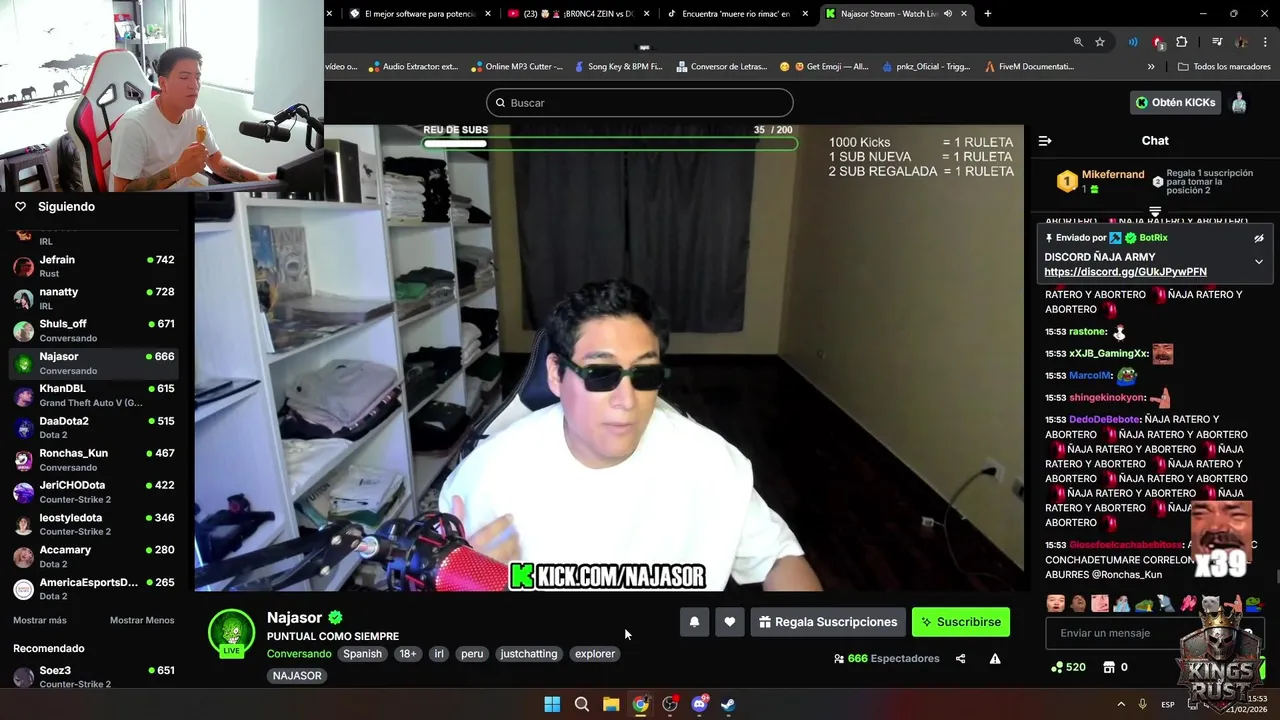
Task: Open DaaDota2 channel in the sidebar
Action: tap(95, 427)
